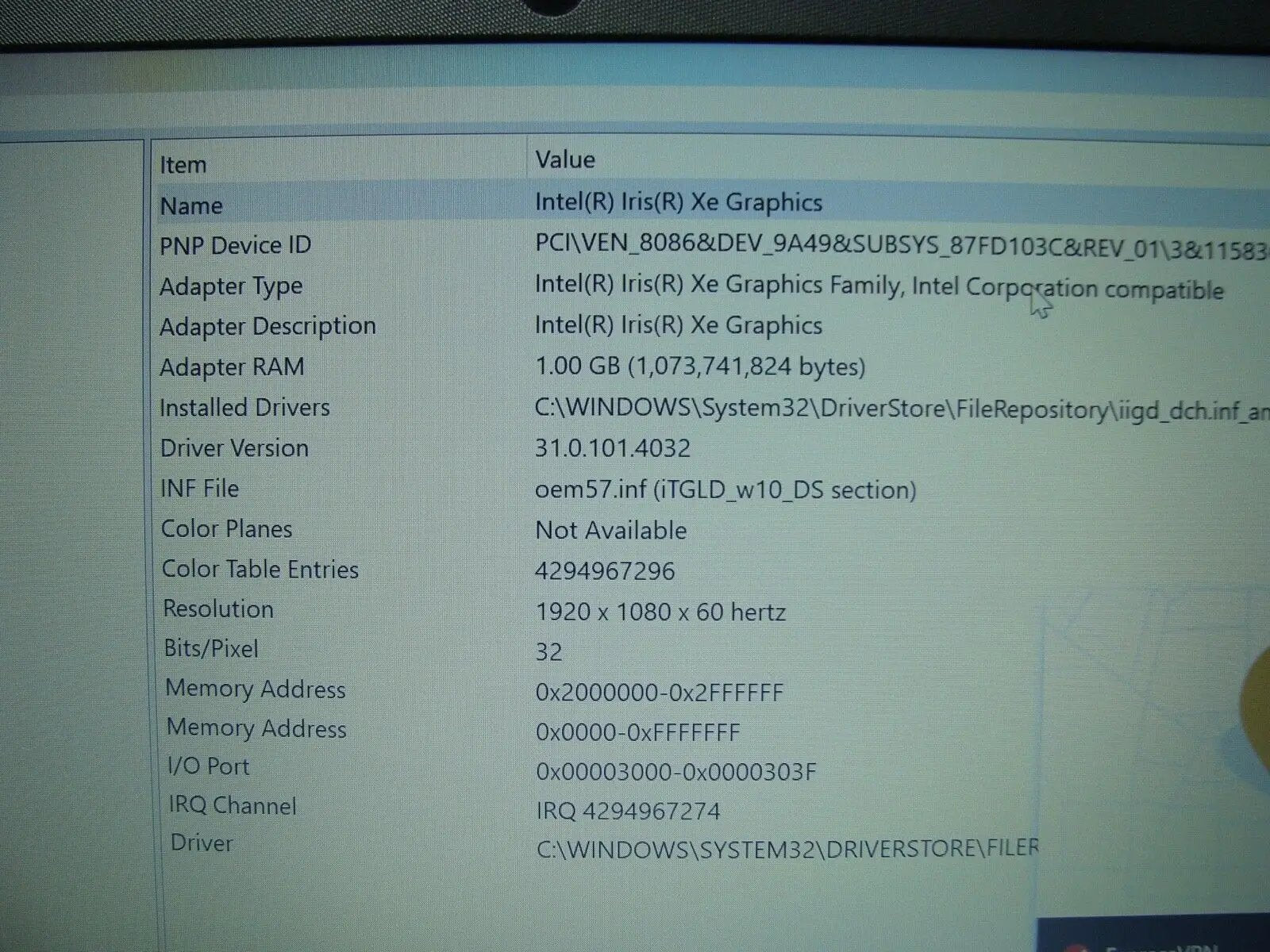1270x952 pixels.
Task: Select the Color Table Entries label
Action: tap(260, 570)
